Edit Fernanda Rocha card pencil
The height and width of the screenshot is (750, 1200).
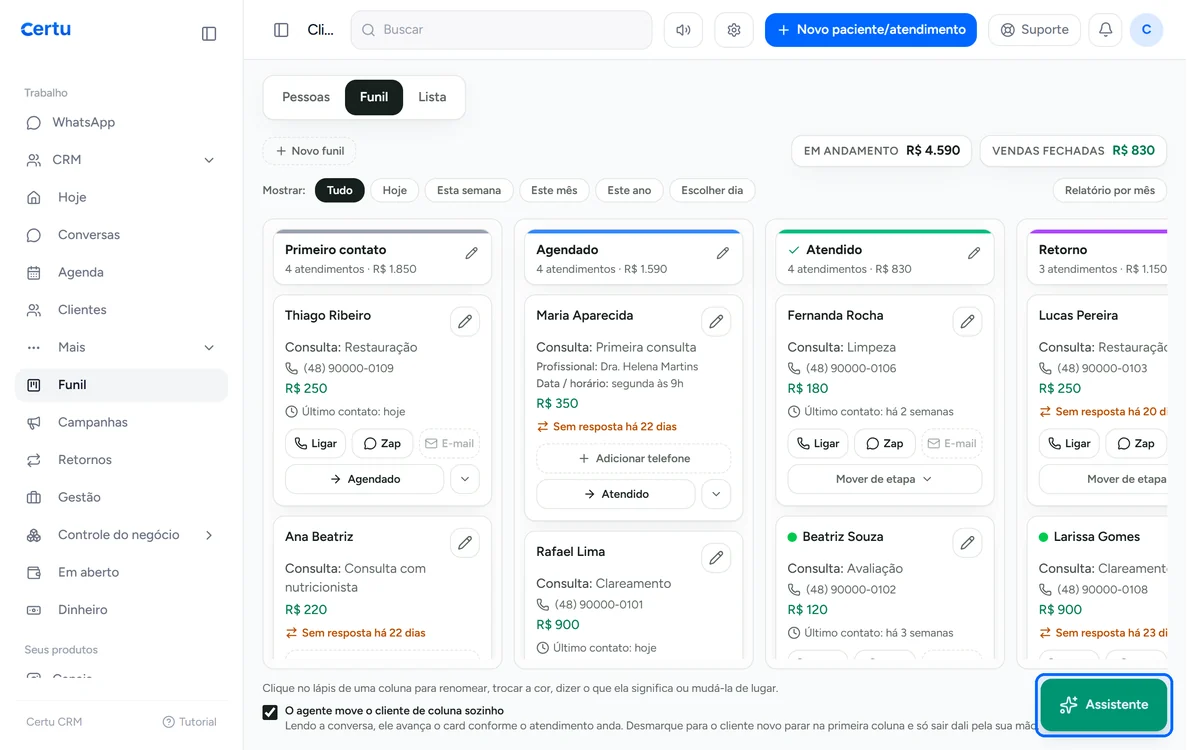pyautogui.click(x=966, y=322)
